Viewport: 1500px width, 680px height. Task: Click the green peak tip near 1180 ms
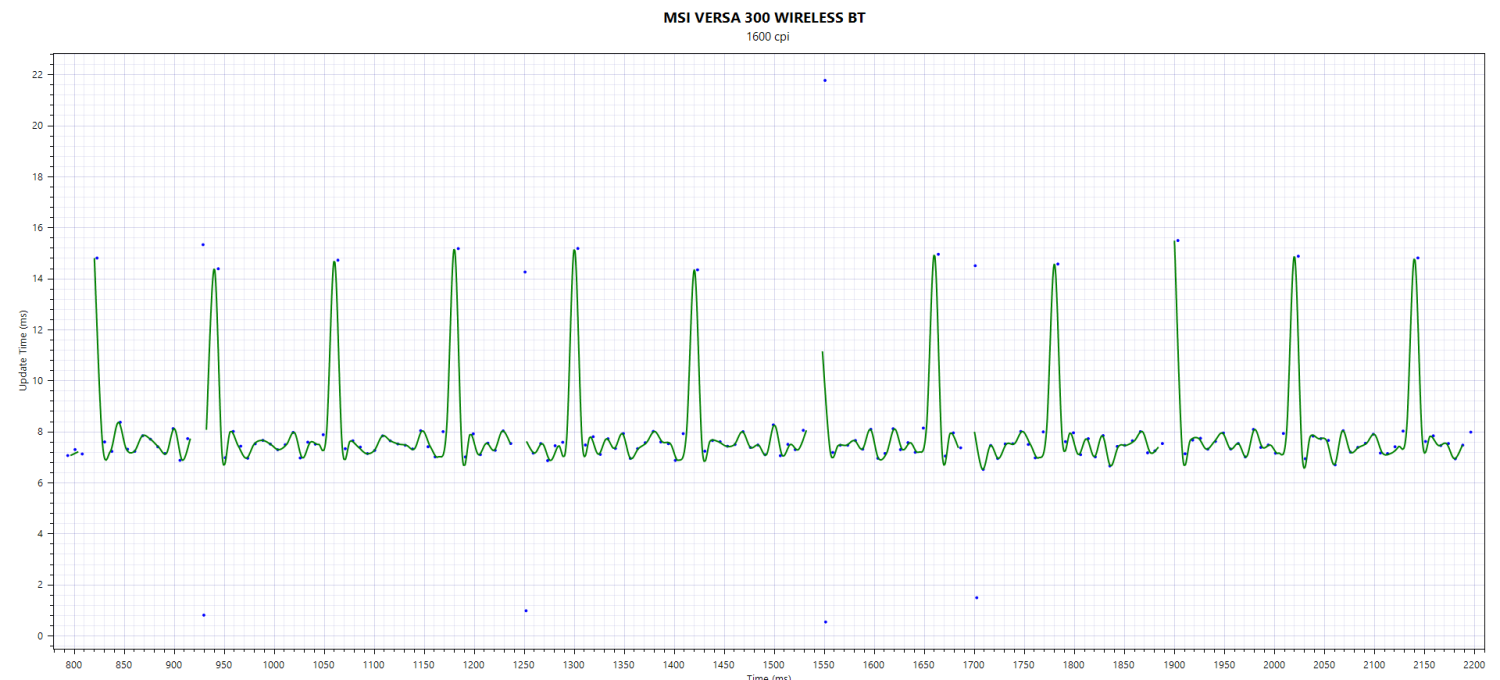(454, 250)
